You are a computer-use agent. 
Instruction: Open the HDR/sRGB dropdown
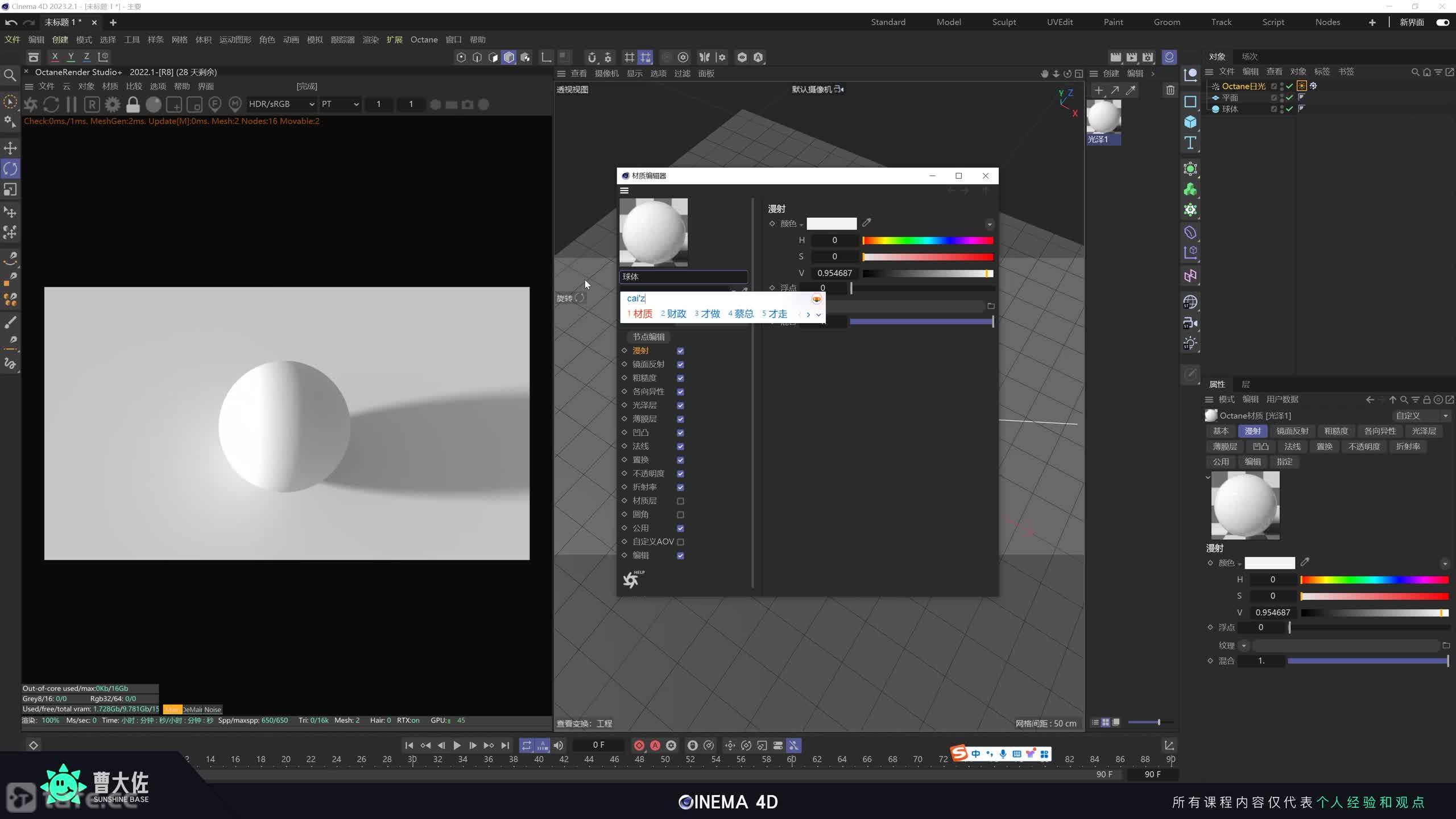[282, 104]
